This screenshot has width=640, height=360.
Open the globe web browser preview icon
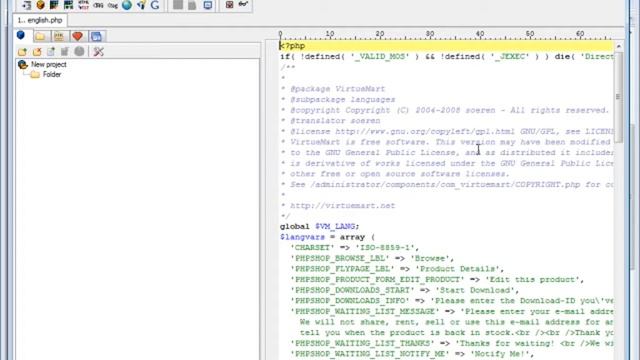(x=127, y=5)
